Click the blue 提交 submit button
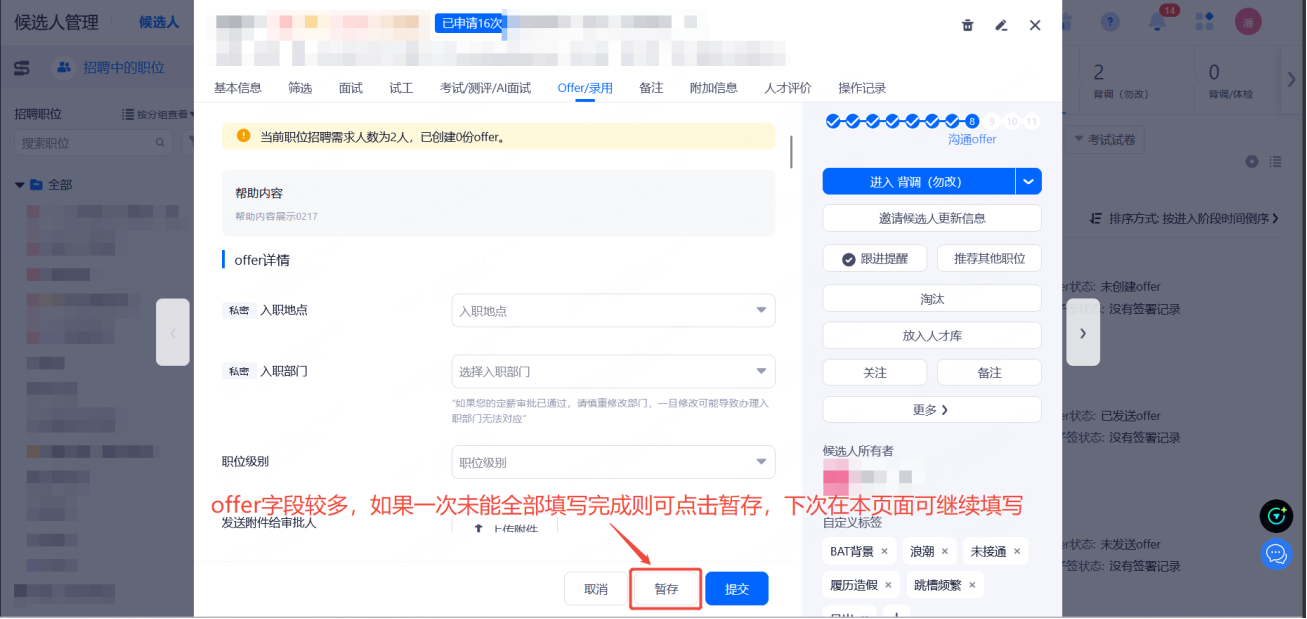 tap(736, 589)
